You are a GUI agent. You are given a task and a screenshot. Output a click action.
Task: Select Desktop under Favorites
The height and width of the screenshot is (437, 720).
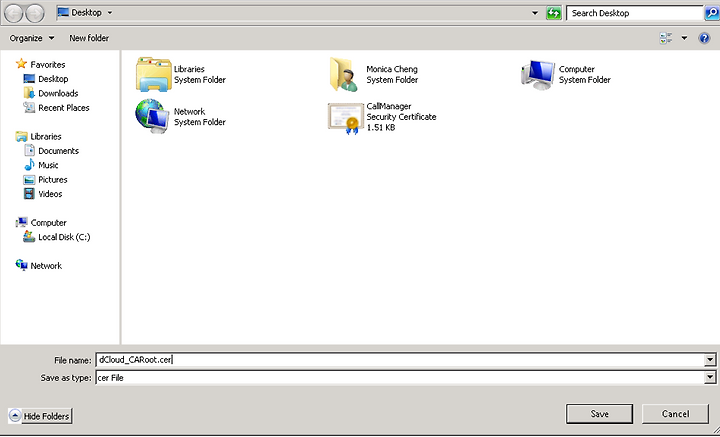tap(53, 79)
